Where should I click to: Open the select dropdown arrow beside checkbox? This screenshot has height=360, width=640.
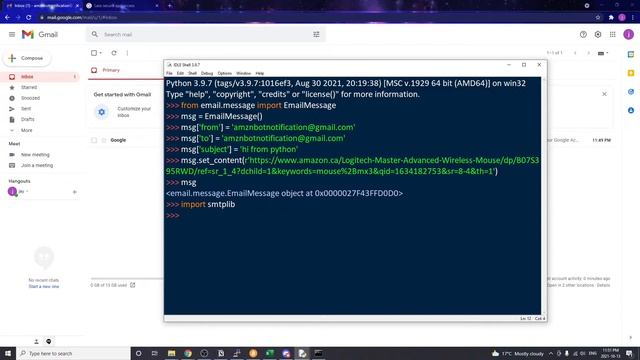coord(100,53)
